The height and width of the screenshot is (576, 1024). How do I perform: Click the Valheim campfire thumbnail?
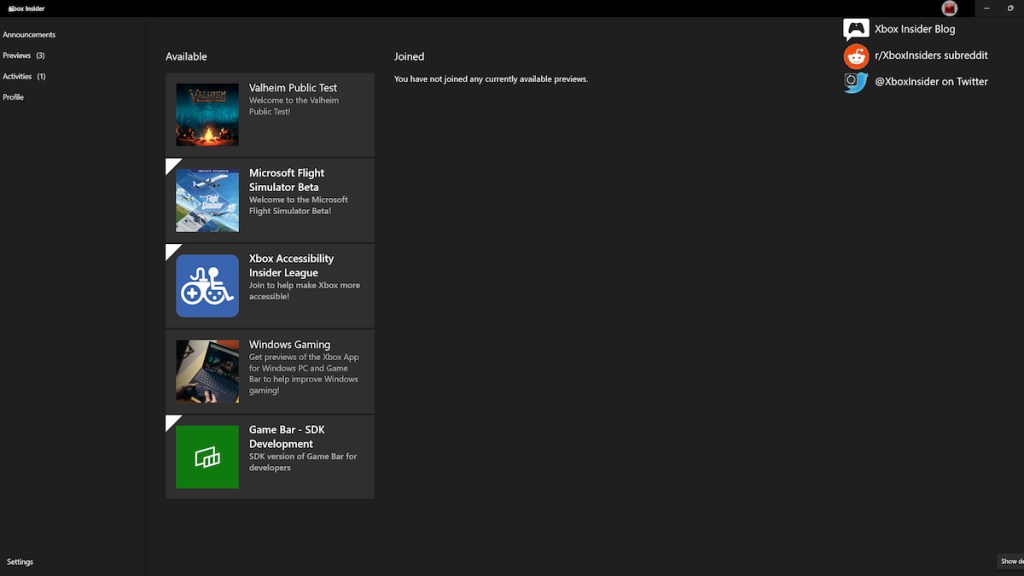click(207, 115)
